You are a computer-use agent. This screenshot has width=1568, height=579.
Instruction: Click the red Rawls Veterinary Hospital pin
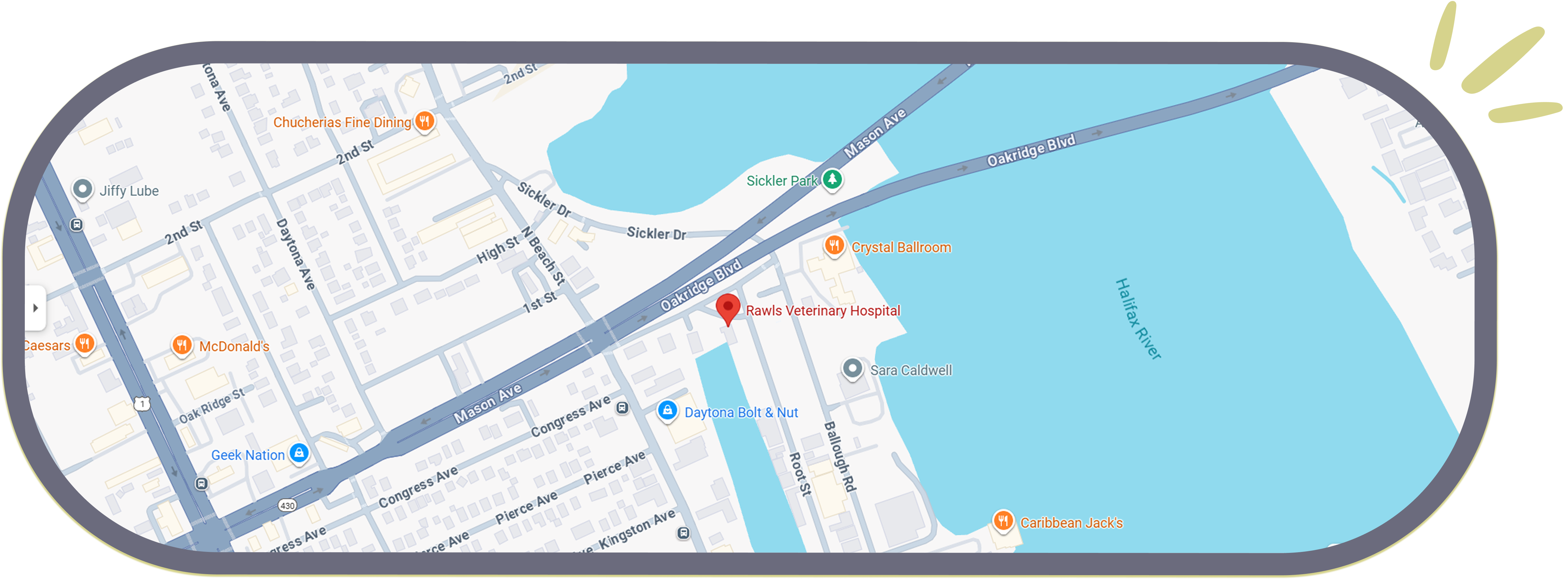(728, 306)
